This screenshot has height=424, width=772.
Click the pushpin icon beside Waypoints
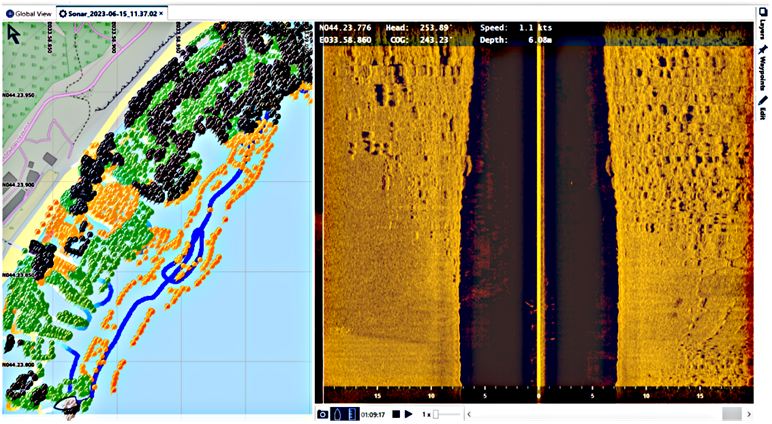click(762, 48)
